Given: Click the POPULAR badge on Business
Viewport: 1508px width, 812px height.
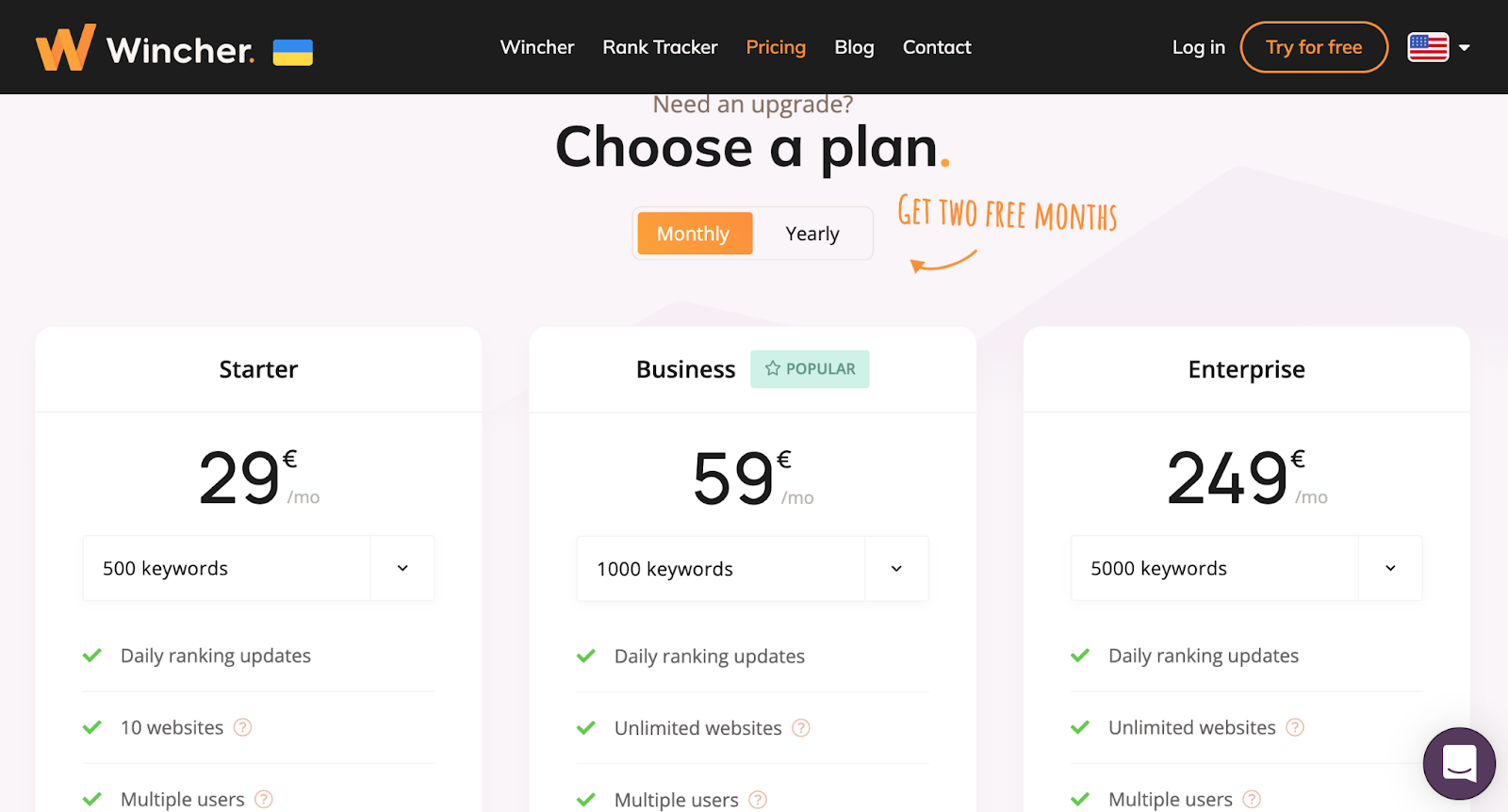Looking at the screenshot, I should click(x=810, y=369).
